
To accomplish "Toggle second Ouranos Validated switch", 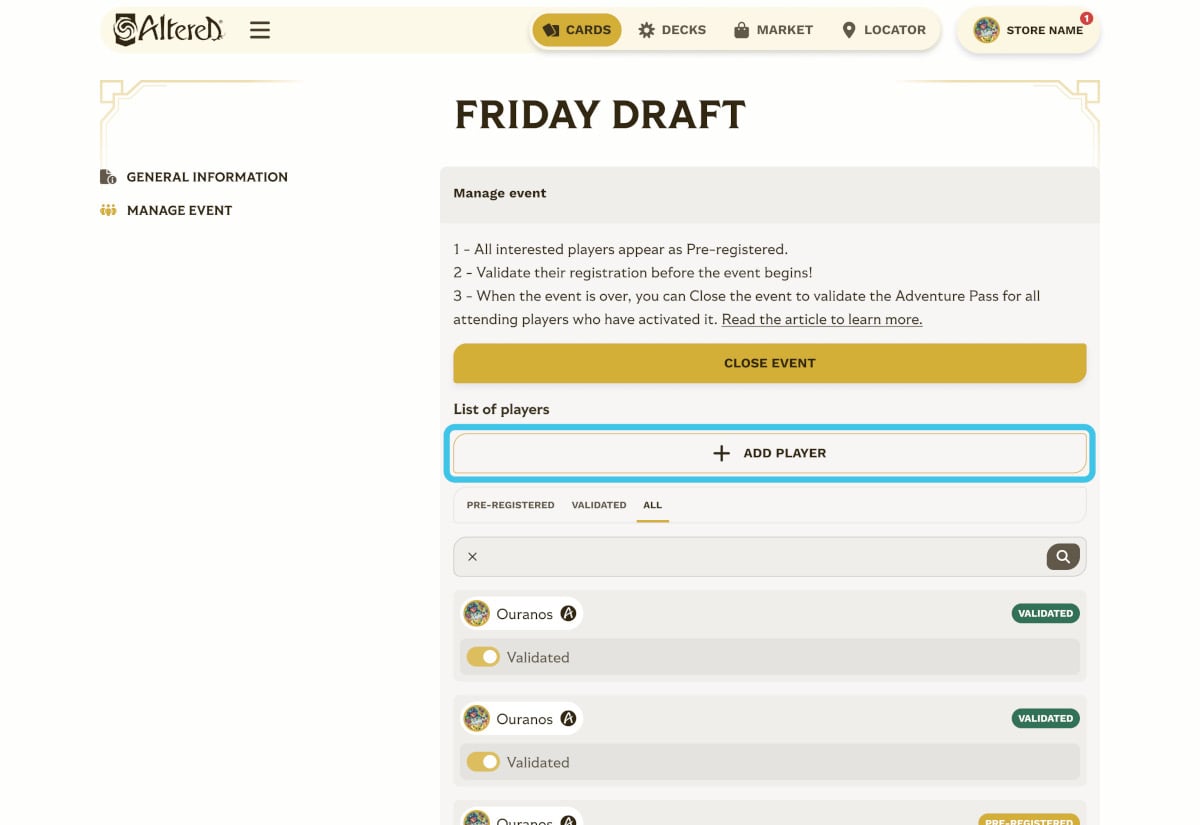I will [x=483, y=762].
